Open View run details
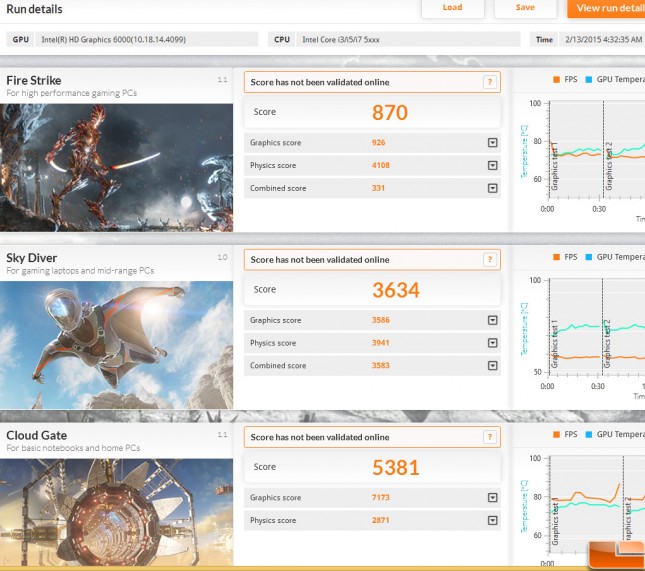 [x=606, y=8]
